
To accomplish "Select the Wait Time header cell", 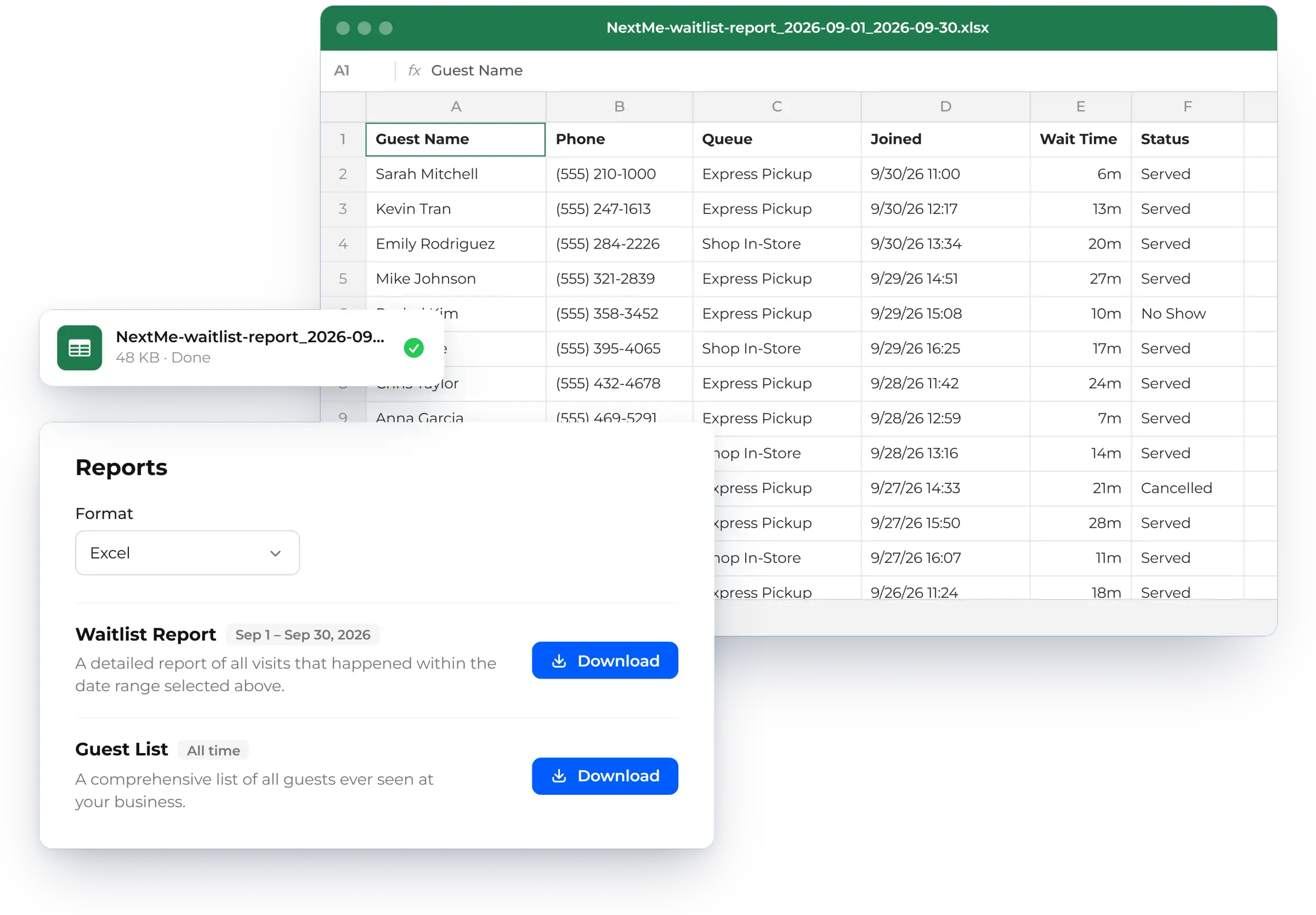I will tap(1080, 139).
